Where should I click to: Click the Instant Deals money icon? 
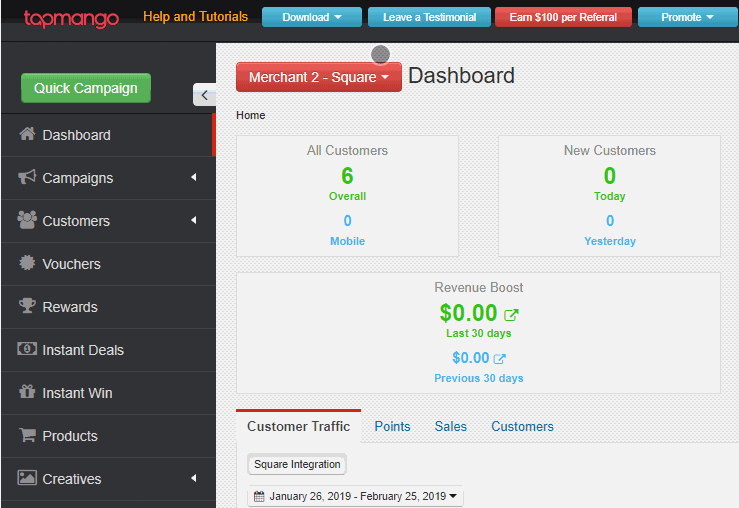tap(27, 349)
